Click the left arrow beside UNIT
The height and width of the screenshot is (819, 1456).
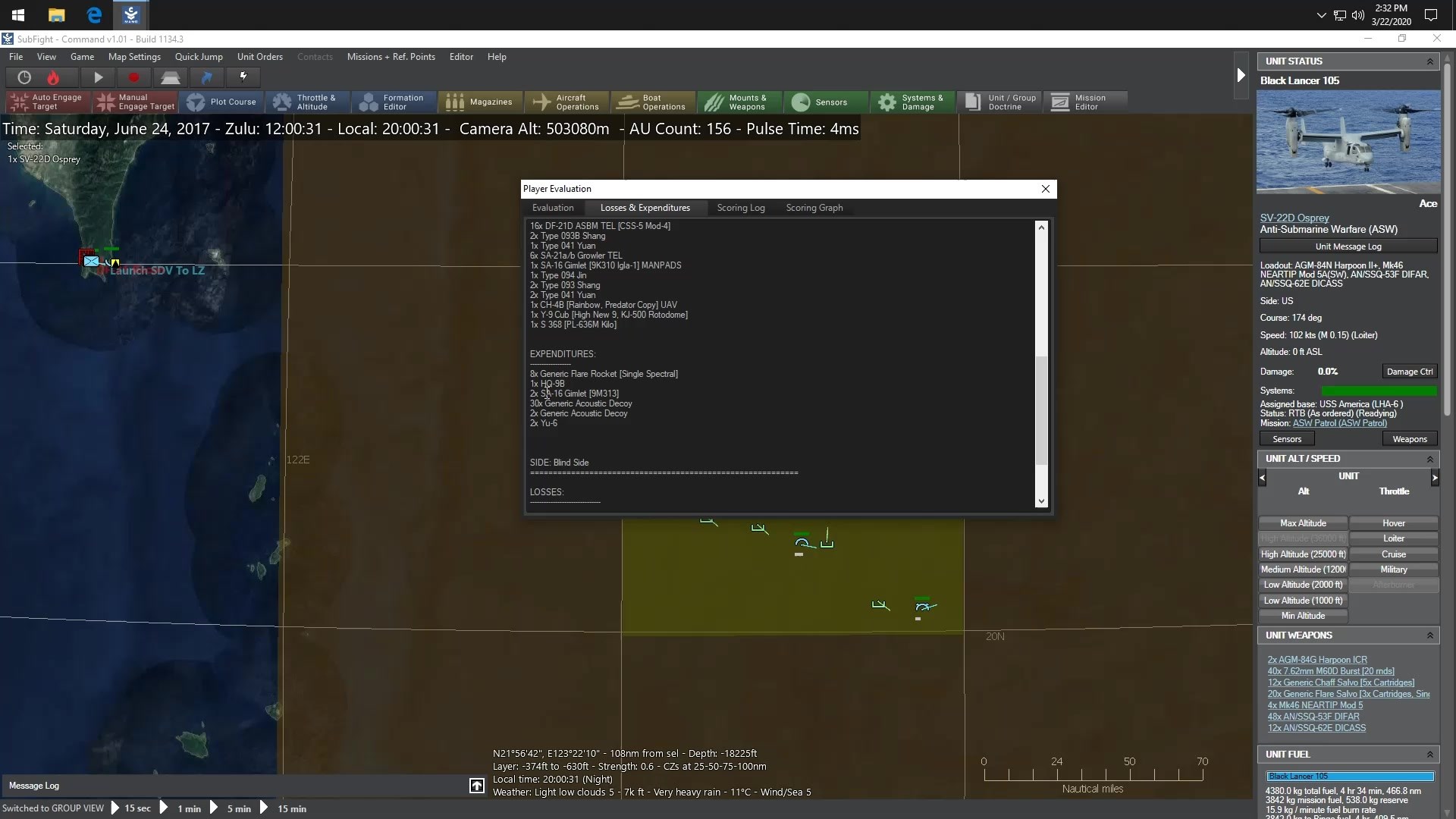coord(1262,477)
